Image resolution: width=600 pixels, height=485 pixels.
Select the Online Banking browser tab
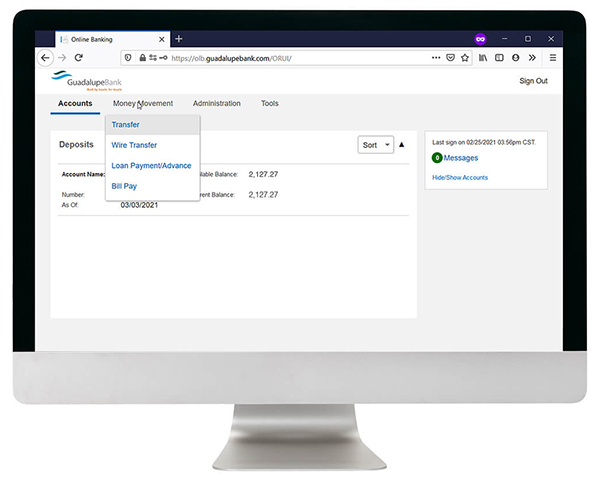click(x=112, y=39)
